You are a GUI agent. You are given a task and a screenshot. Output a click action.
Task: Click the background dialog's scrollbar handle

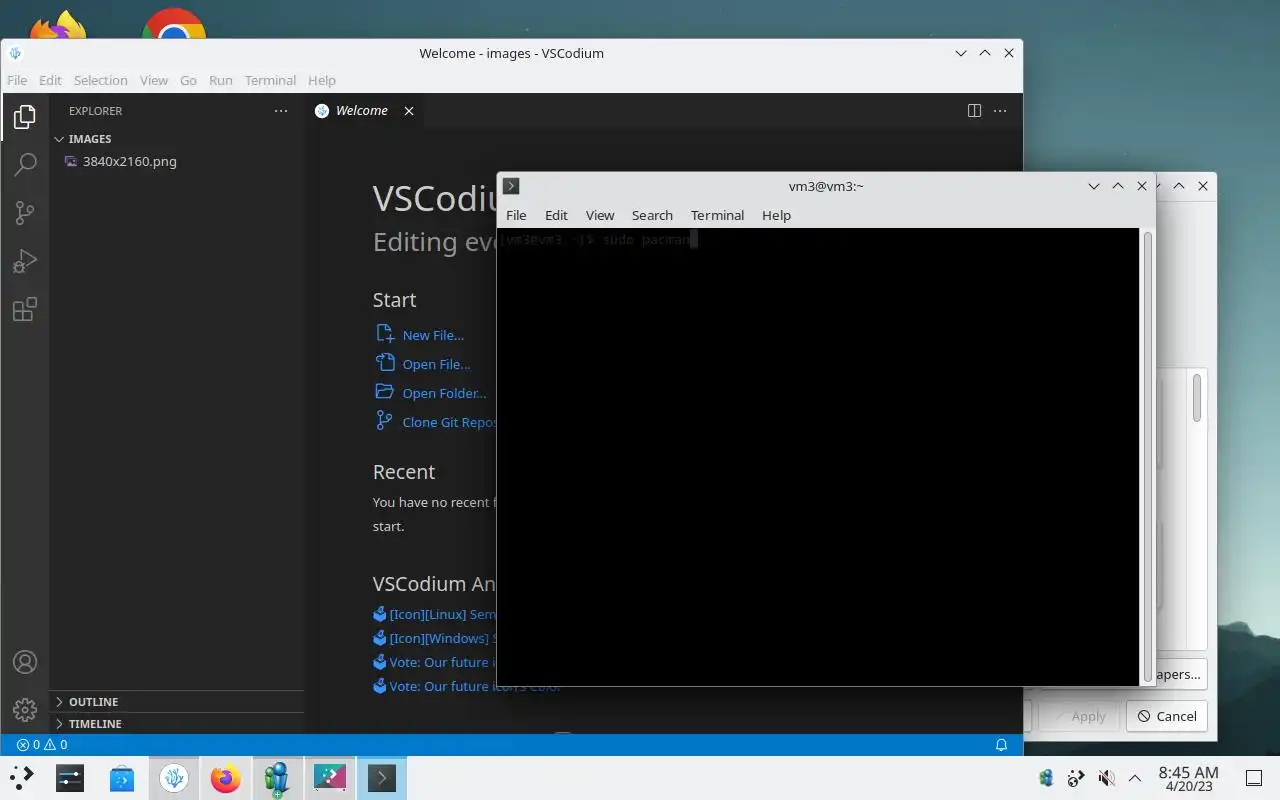(x=1196, y=397)
